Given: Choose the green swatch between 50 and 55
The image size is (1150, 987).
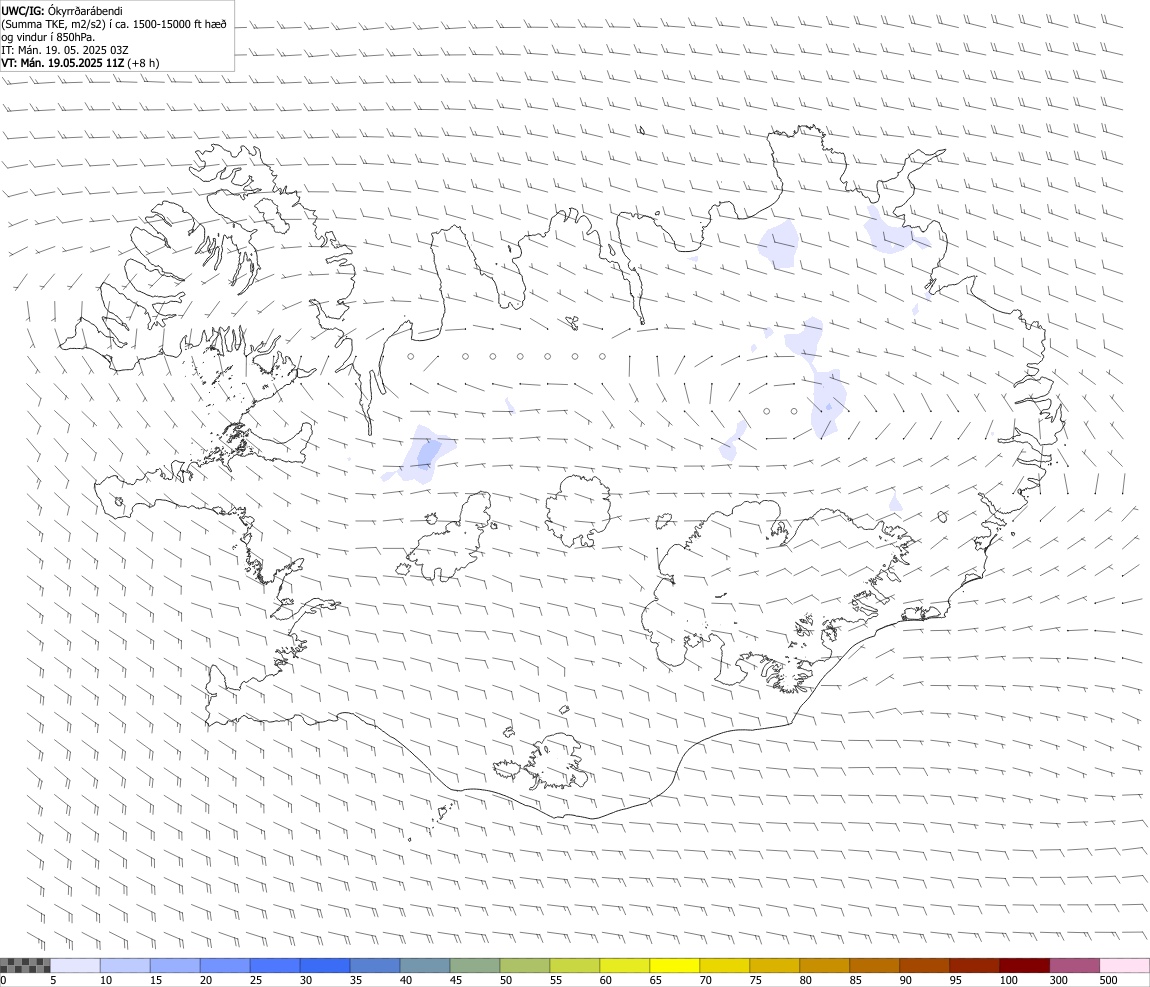Looking at the screenshot, I should click(524, 965).
